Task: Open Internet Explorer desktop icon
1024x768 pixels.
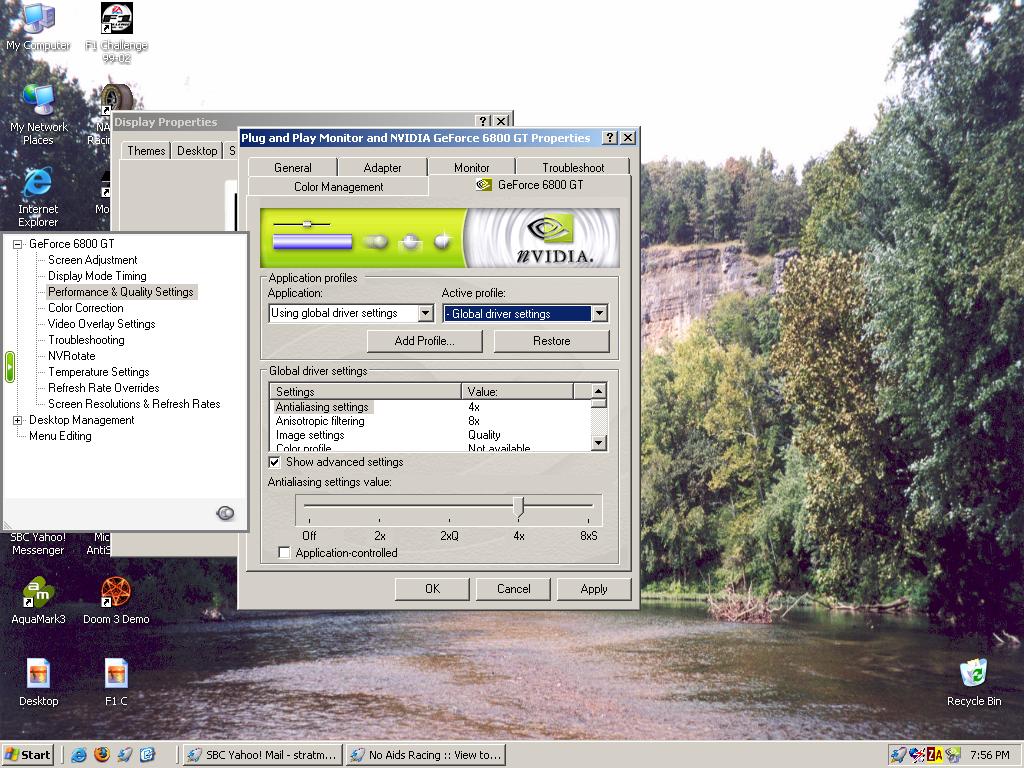Action: 38,185
